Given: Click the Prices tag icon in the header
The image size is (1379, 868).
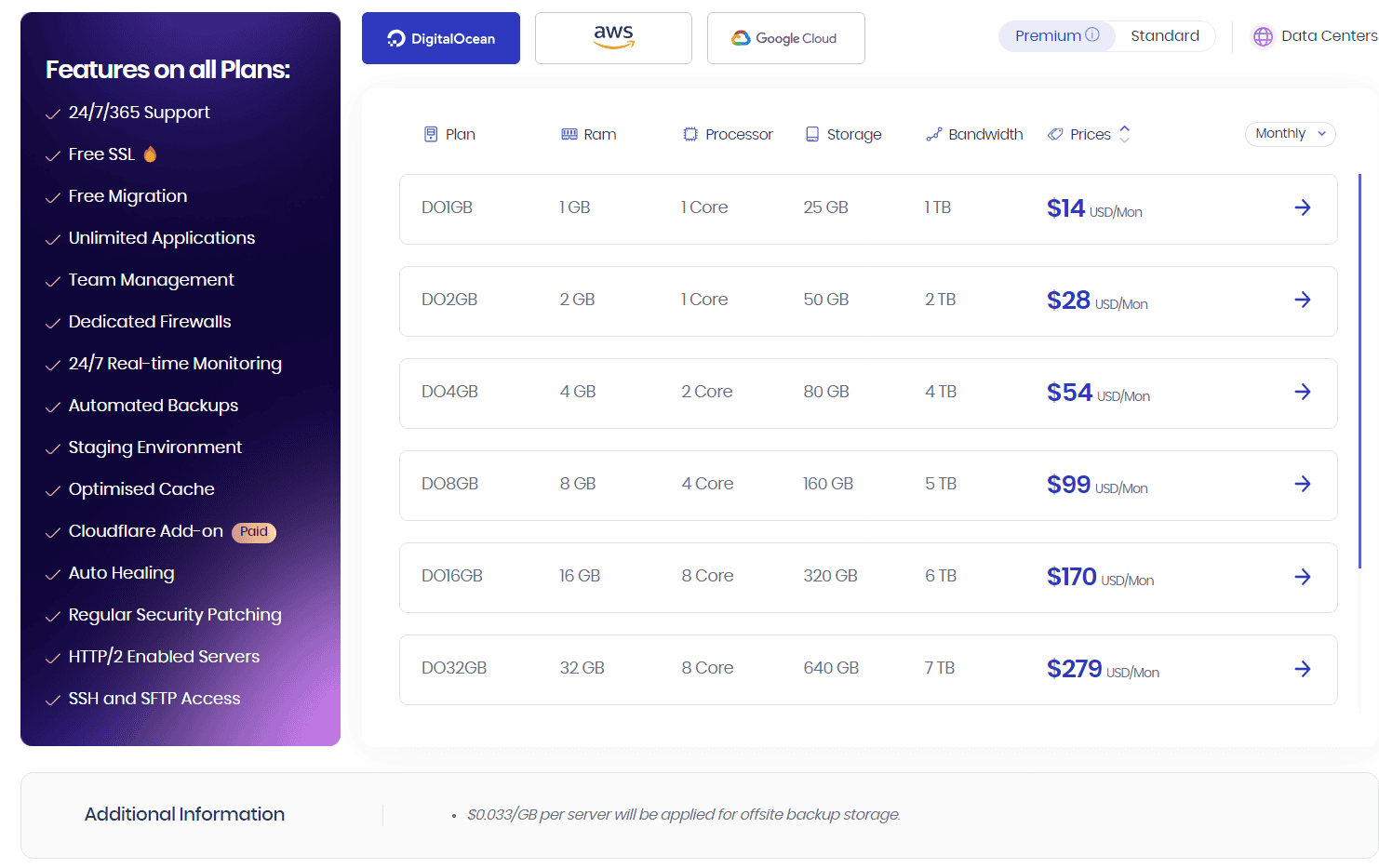Looking at the screenshot, I should click(1055, 134).
